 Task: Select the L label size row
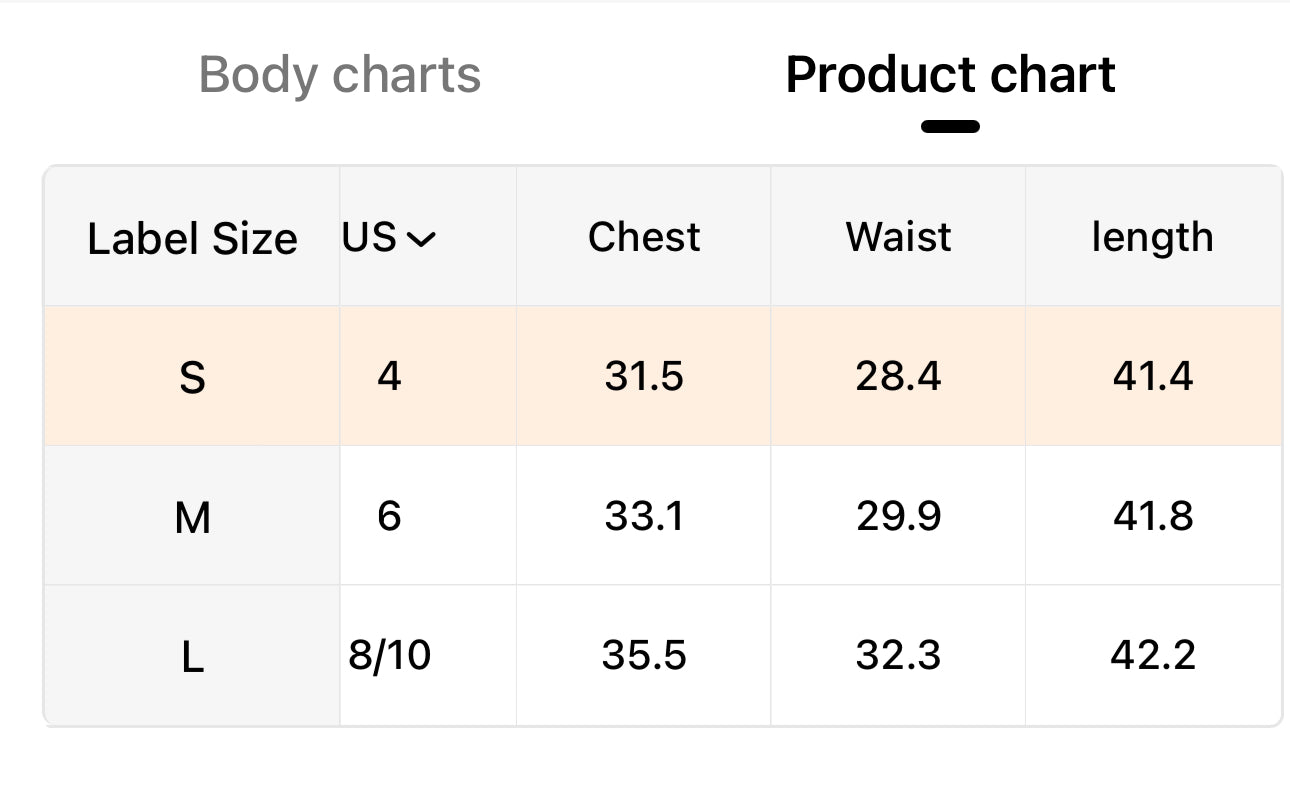point(192,657)
